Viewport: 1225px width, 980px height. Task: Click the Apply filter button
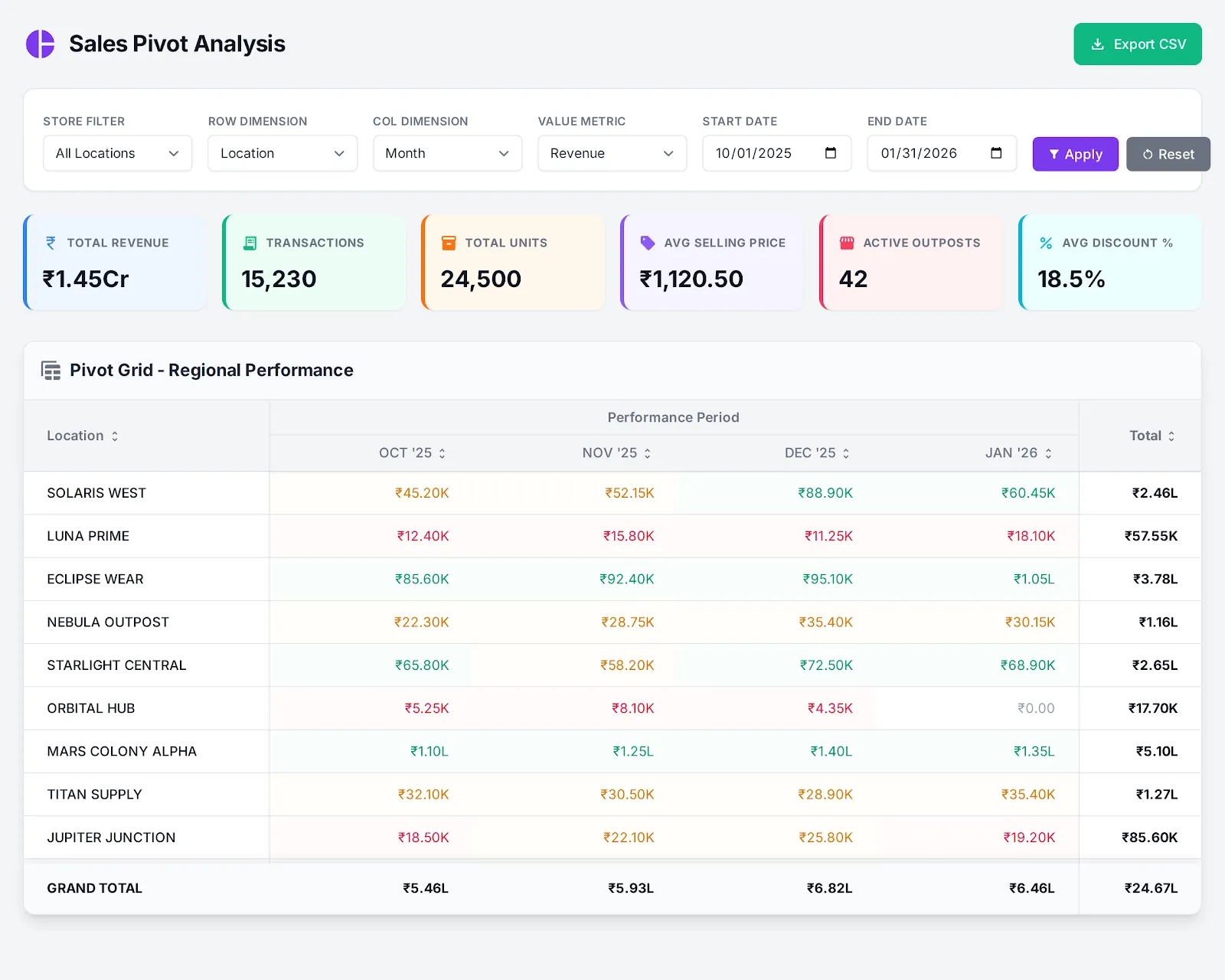click(1075, 154)
